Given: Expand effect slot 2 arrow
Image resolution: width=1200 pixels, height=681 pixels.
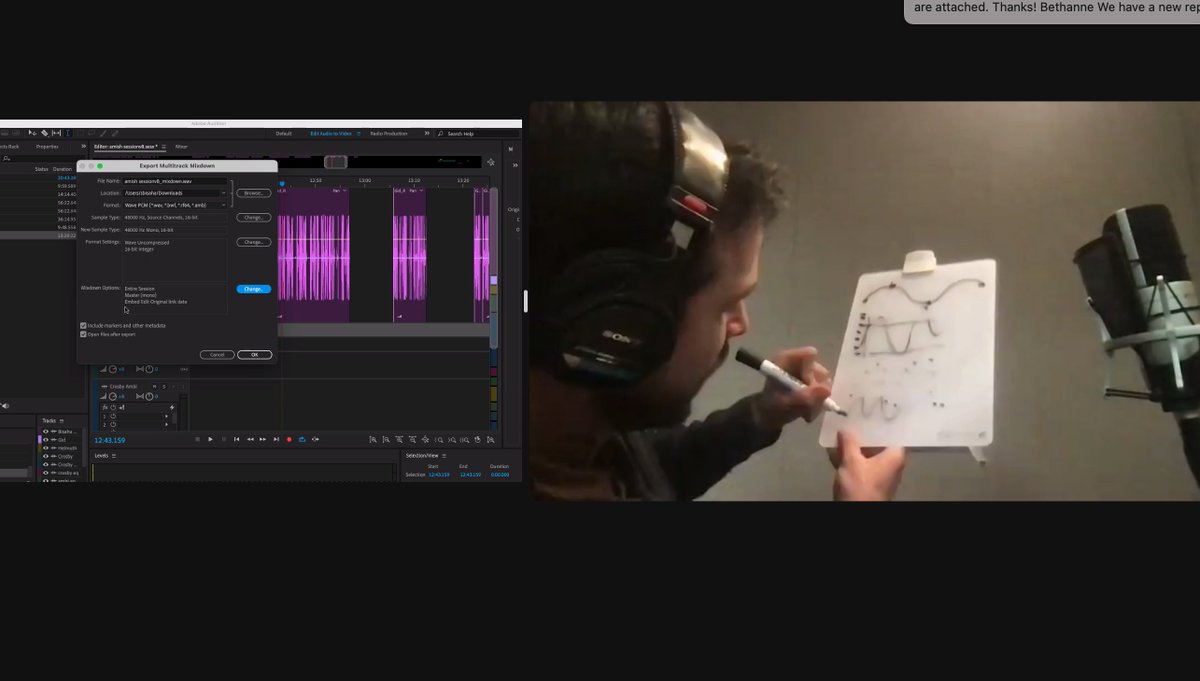Looking at the screenshot, I should 166,425.
